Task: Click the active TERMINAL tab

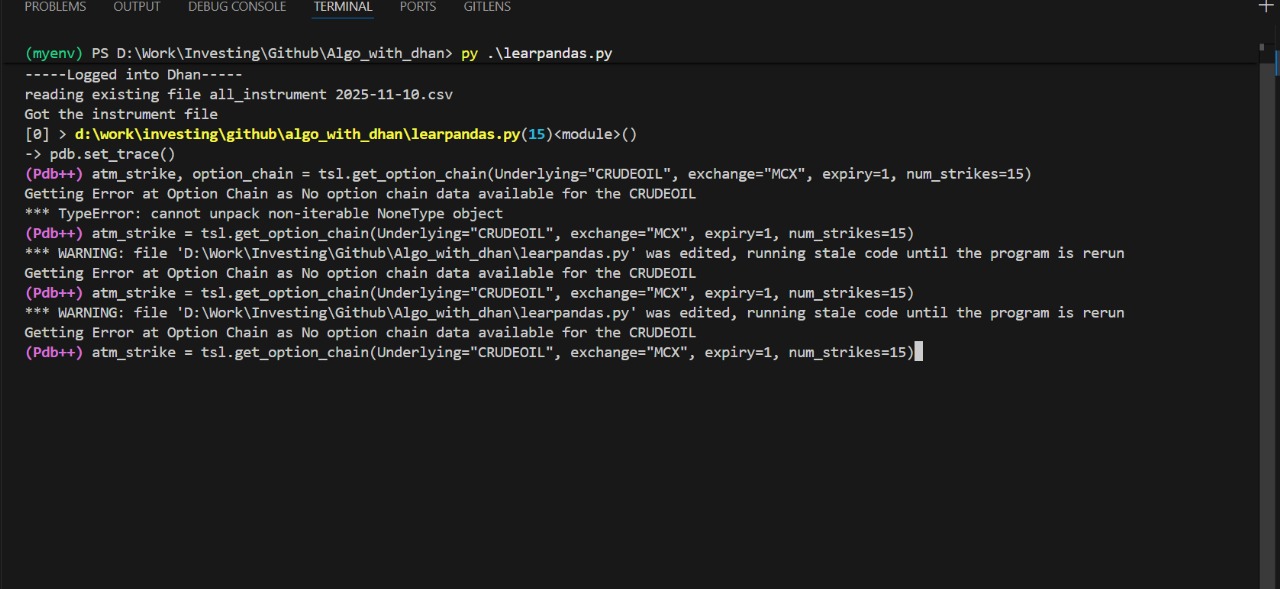Action: click(x=343, y=7)
